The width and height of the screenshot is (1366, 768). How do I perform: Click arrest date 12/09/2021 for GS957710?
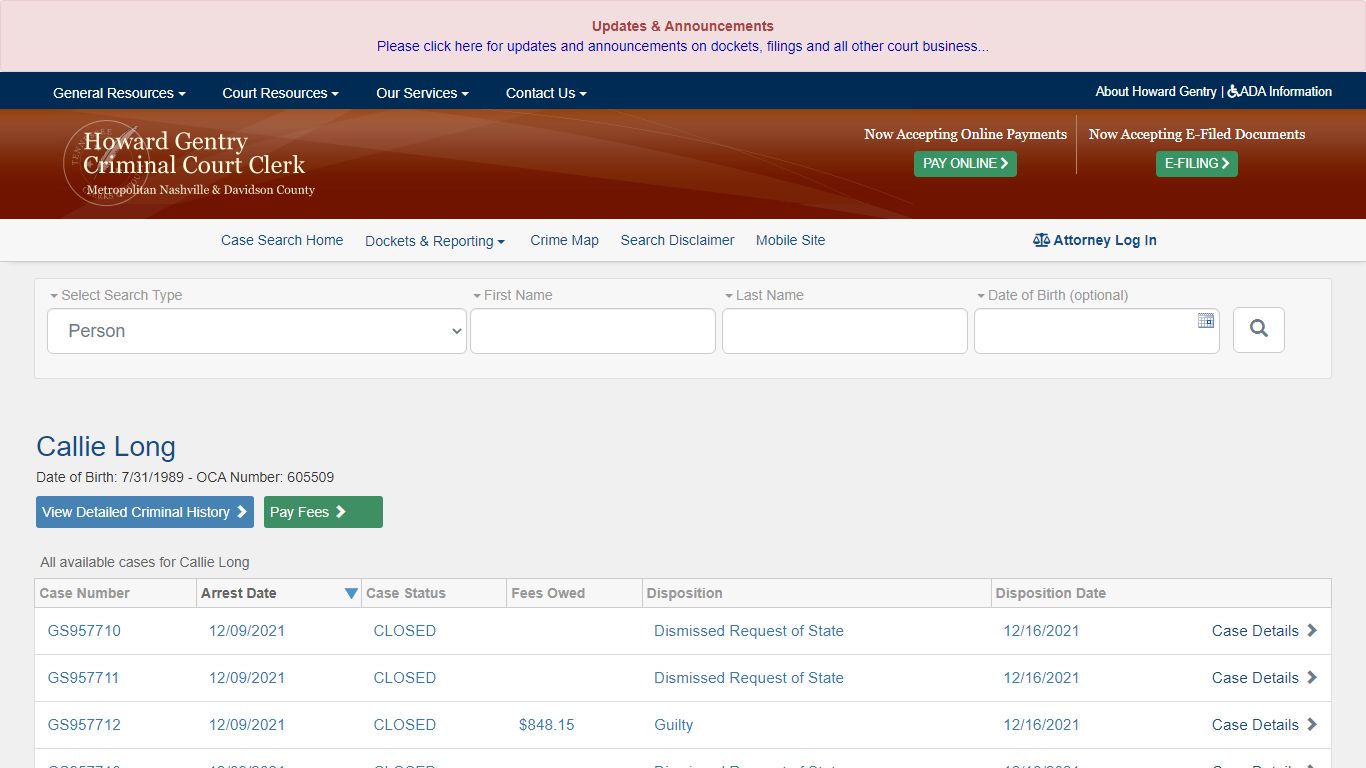coord(247,631)
